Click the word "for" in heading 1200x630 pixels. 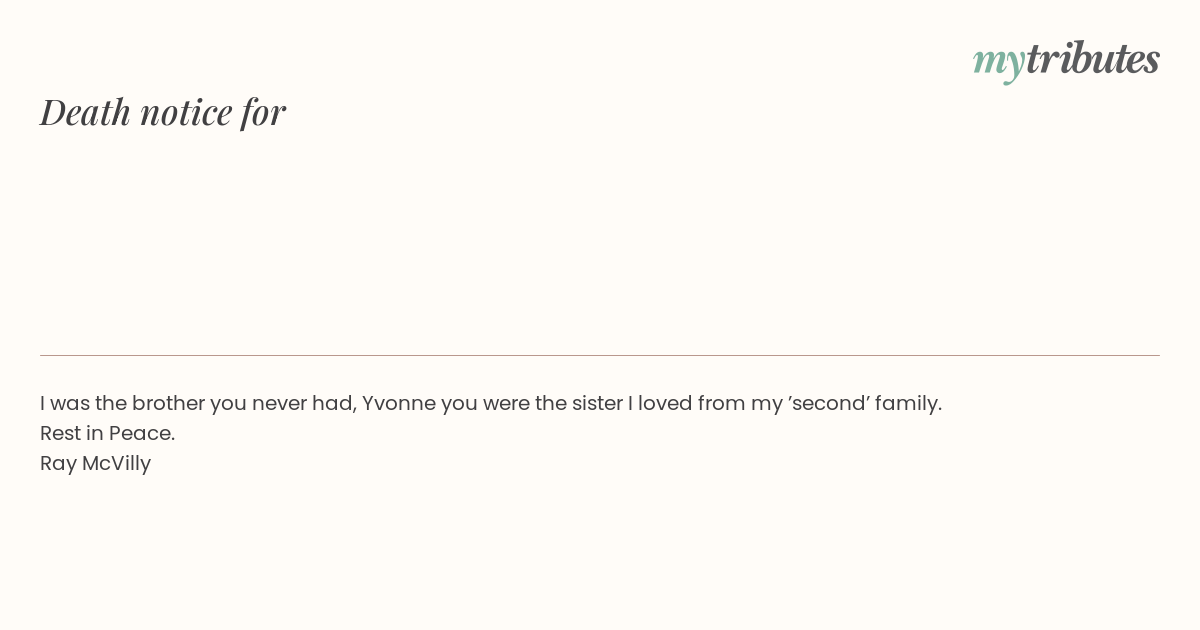[x=263, y=113]
